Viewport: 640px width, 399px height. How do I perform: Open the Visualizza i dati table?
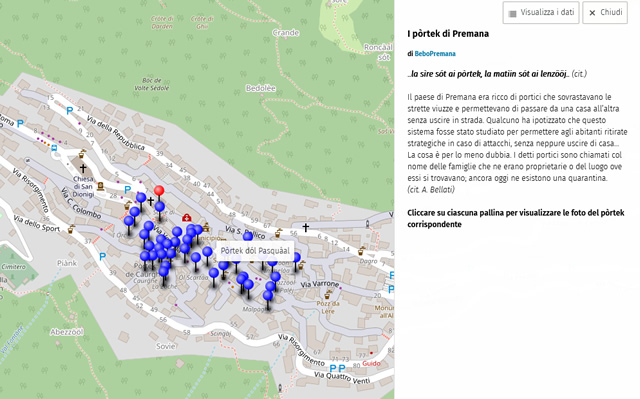[541, 13]
